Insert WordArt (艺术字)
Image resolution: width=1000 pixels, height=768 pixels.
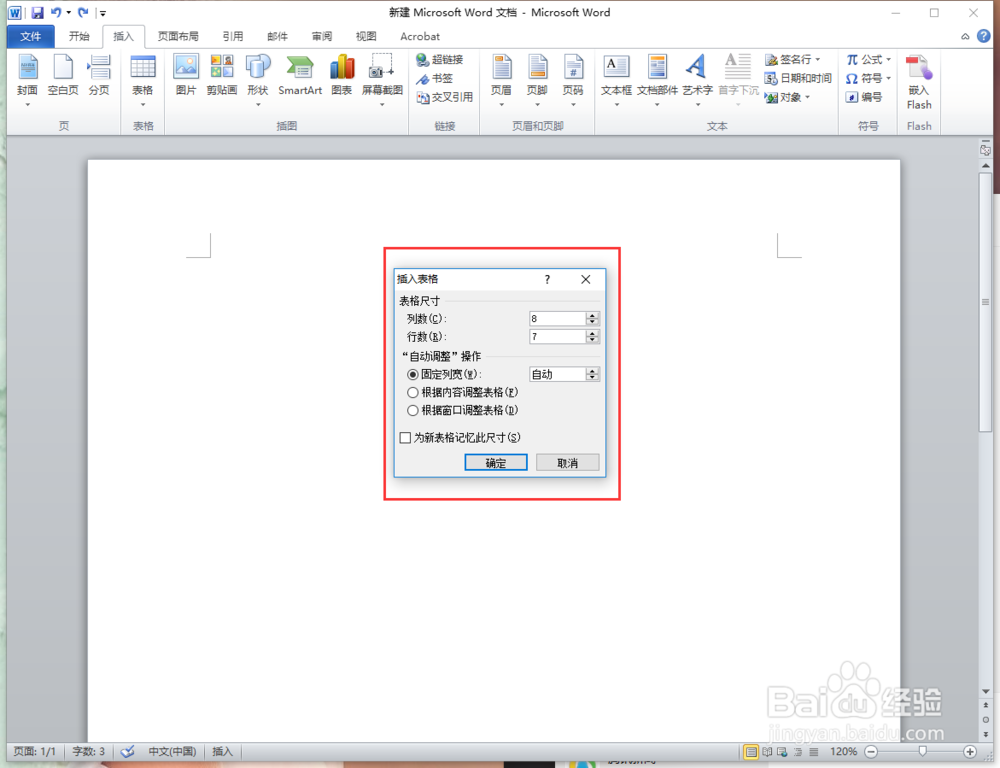(x=697, y=80)
